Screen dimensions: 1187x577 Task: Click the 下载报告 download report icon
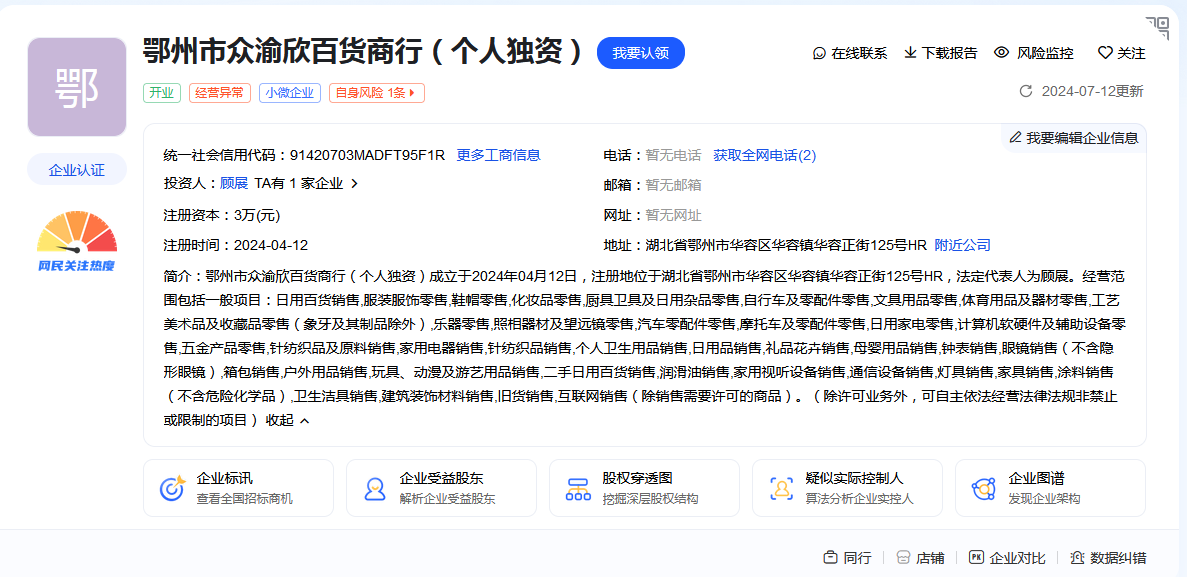(911, 53)
